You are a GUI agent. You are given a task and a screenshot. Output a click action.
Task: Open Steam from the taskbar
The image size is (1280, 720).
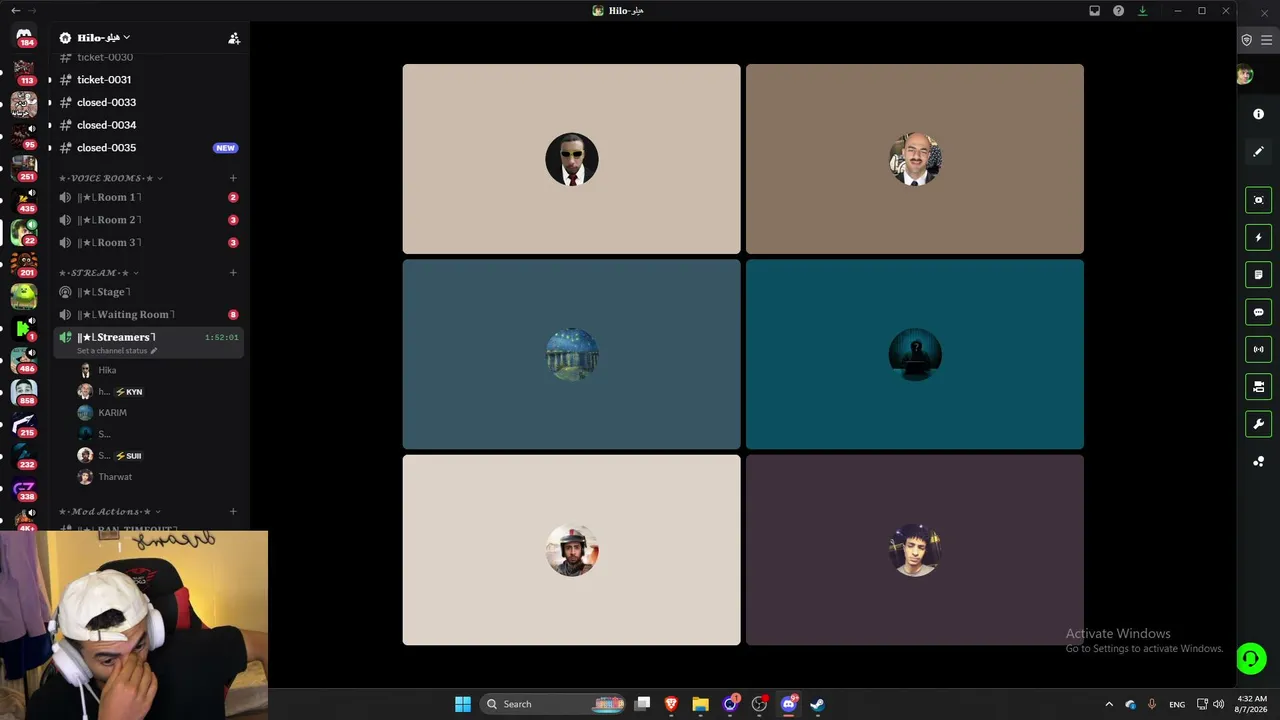[x=818, y=704]
